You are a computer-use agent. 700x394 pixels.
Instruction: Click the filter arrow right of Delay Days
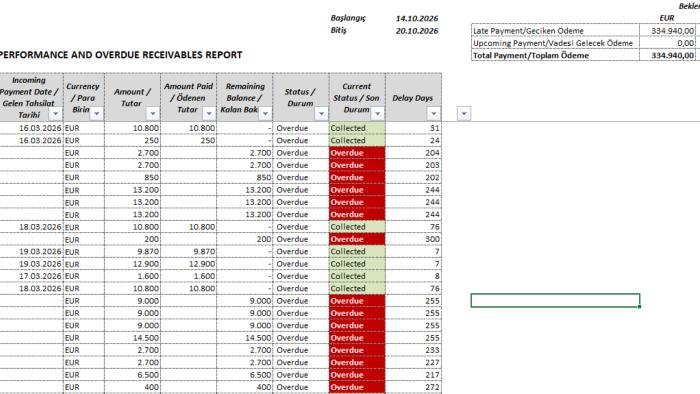pos(464,114)
